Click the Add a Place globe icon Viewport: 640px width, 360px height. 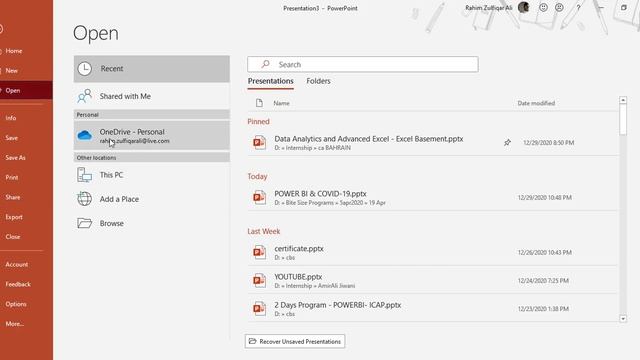click(x=84, y=199)
